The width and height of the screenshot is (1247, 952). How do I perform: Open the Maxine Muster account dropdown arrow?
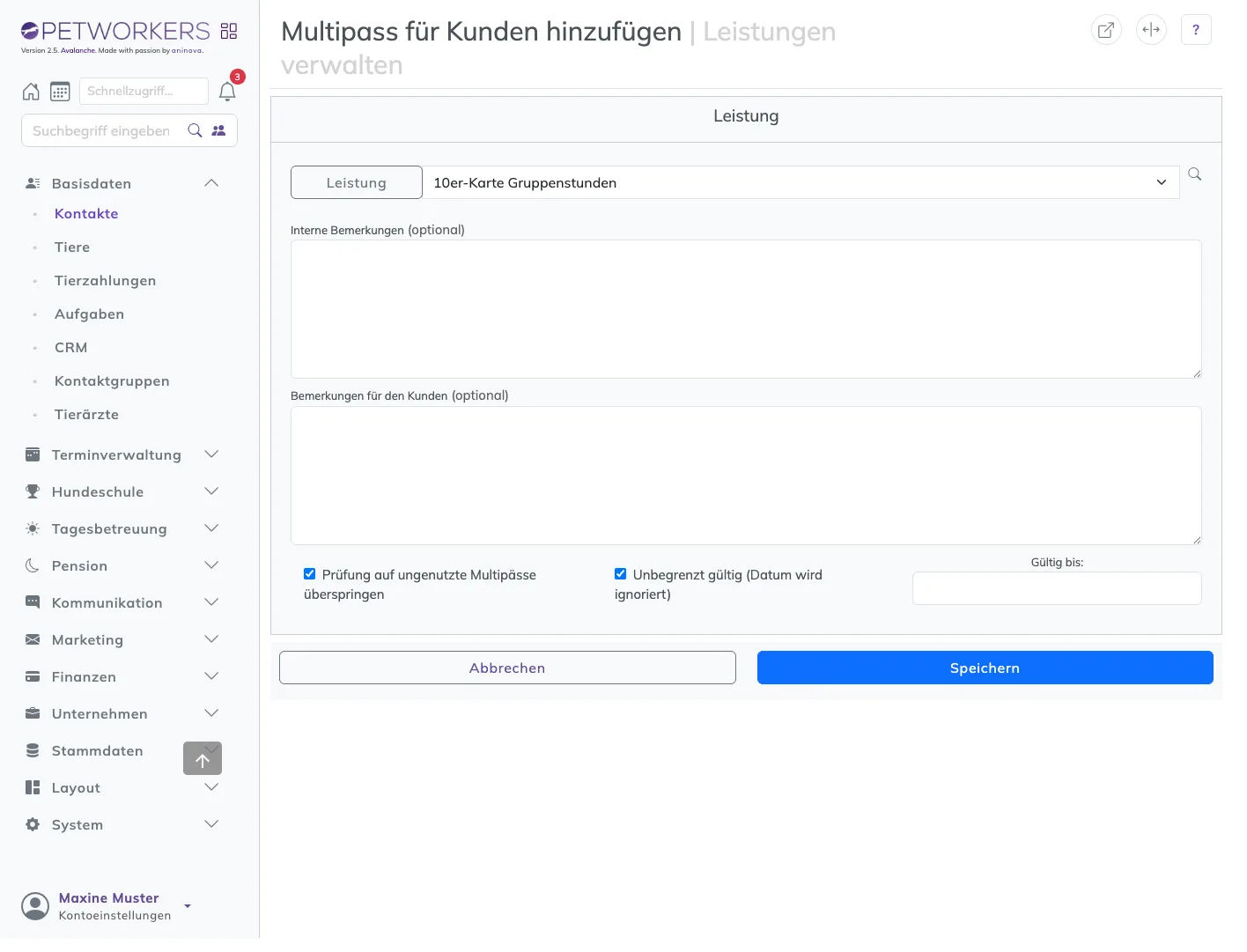coord(188,905)
